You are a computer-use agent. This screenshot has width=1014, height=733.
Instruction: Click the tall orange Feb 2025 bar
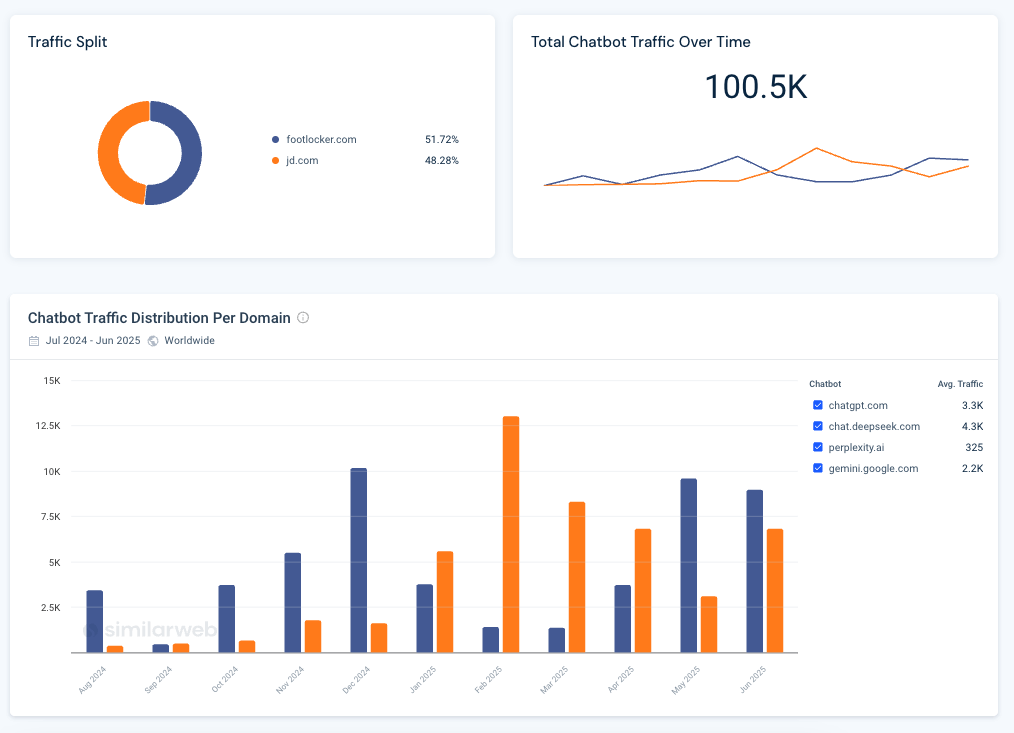click(x=511, y=534)
